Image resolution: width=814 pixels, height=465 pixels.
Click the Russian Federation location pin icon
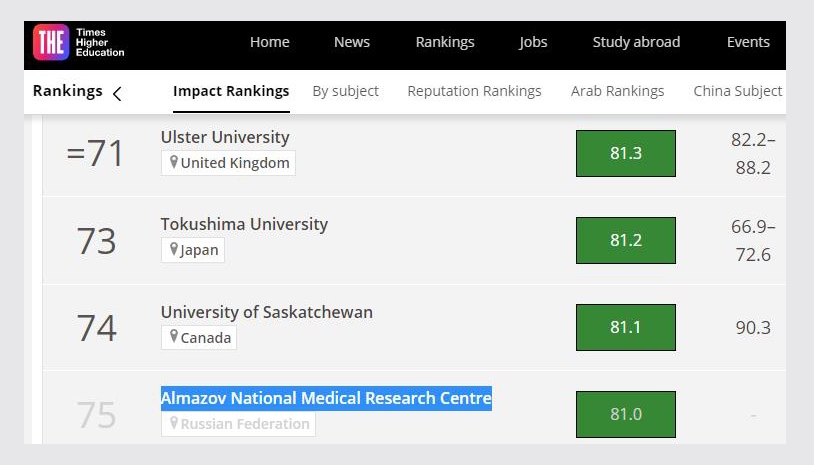pyautogui.click(x=173, y=424)
